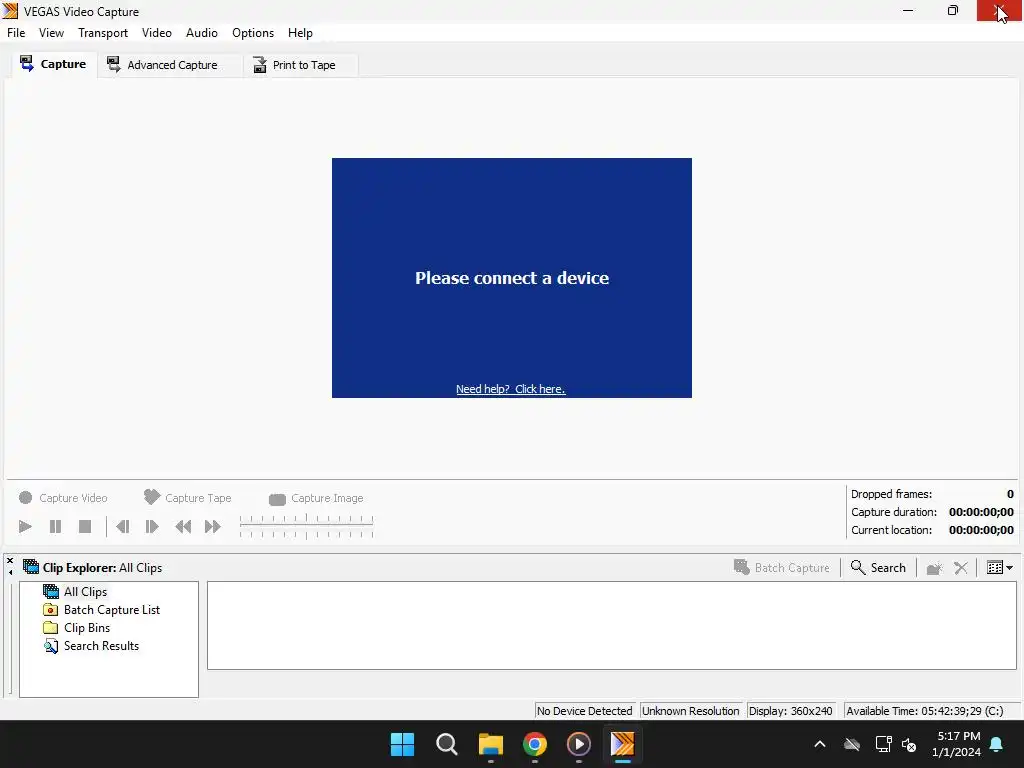Image resolution: width=1024 pixels, height=768 pixels.
Task: Click the Rewind icon
Action: pyautogui.click(x=183, y=526)
